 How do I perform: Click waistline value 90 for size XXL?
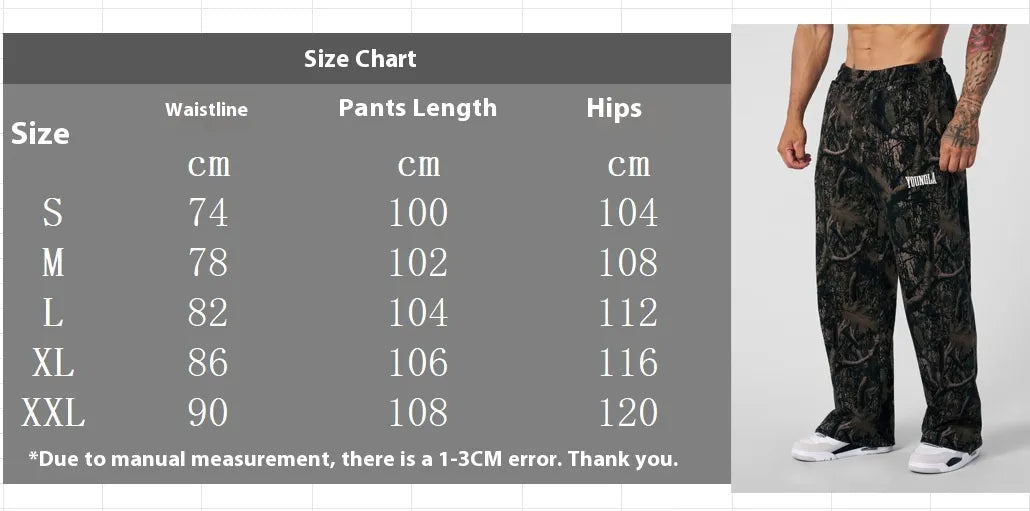click(208, 413)
